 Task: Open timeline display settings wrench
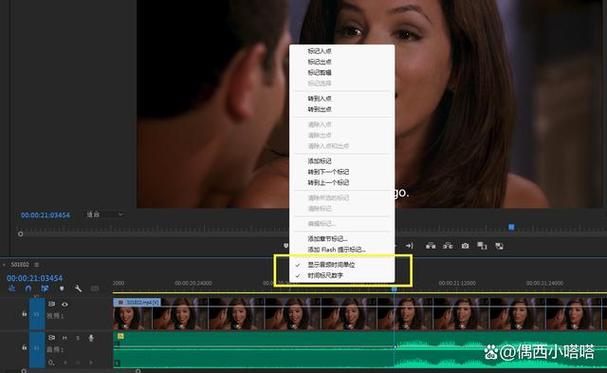point(78,289)
